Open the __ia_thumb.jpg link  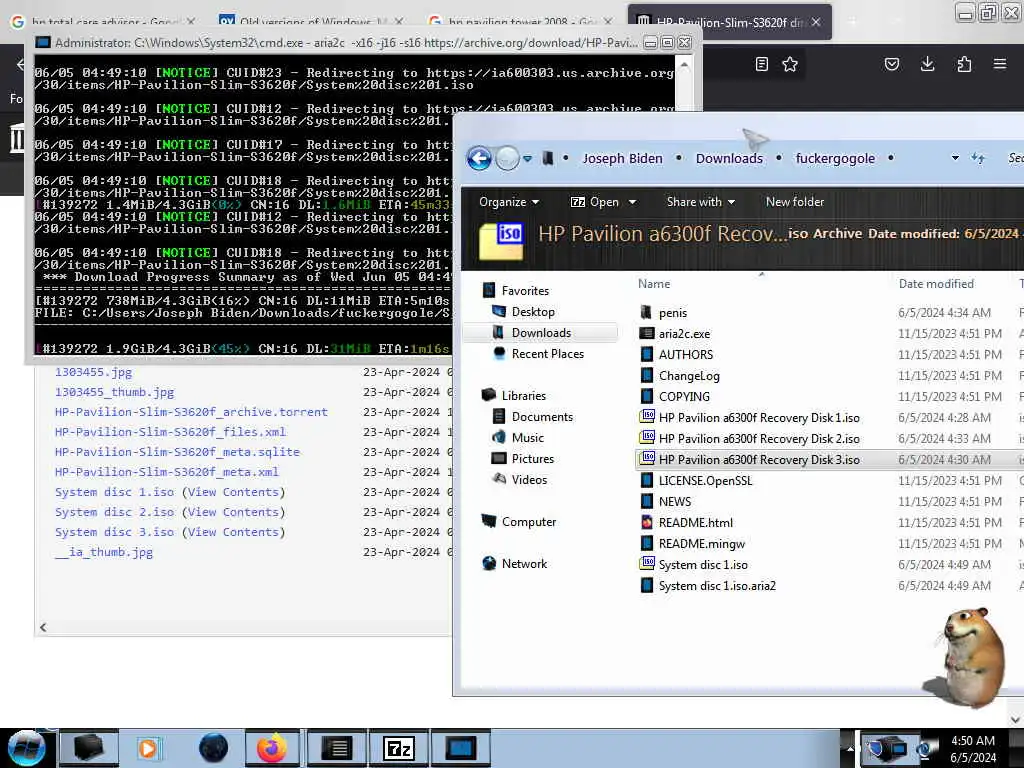click(104, 552)
